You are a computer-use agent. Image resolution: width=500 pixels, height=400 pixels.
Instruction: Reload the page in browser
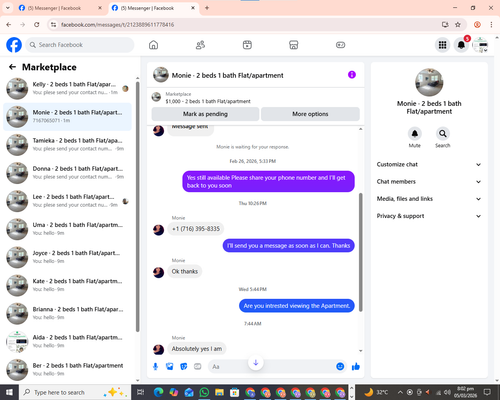click(37, 25)
